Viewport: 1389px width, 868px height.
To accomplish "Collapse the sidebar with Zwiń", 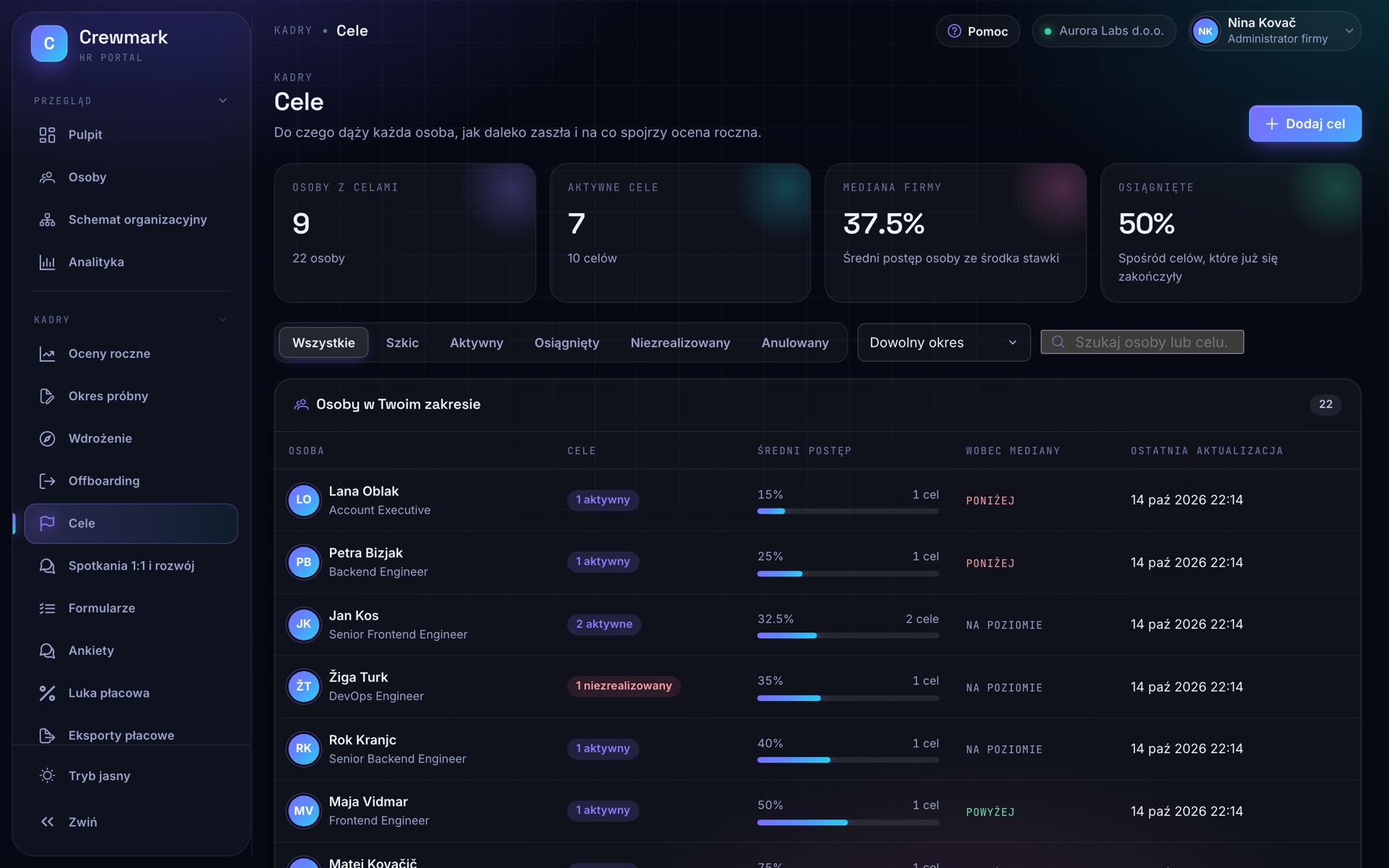I will [131, 822].
